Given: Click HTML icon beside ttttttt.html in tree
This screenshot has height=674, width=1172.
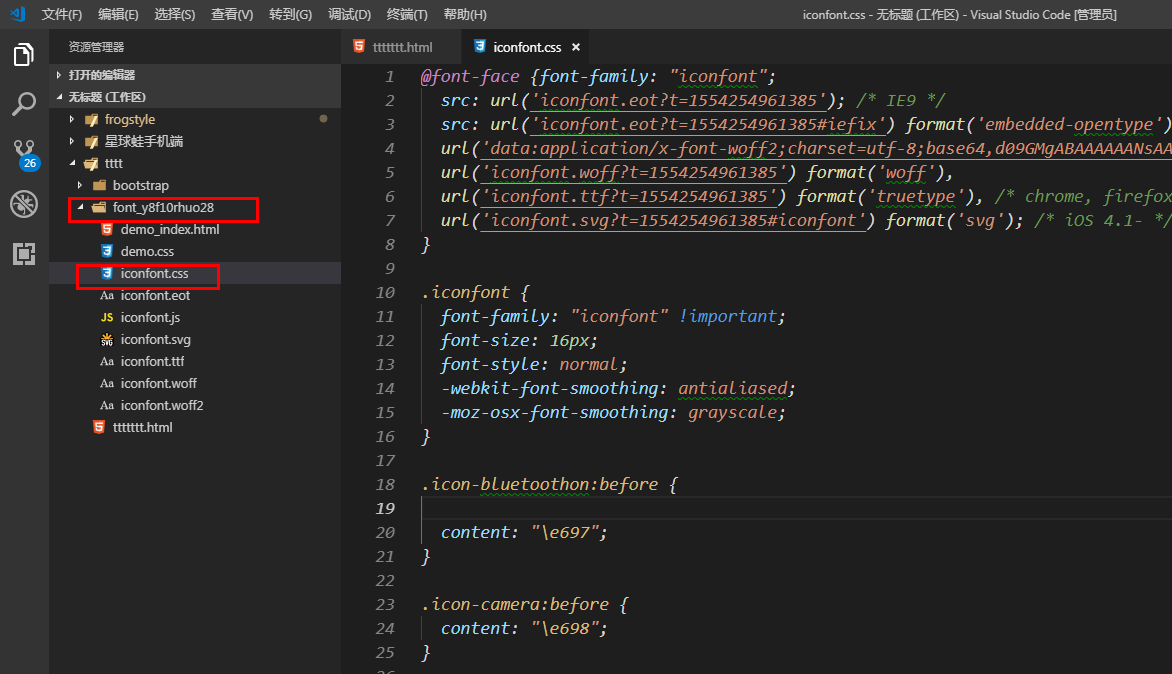Looking at the screenshot, I should tap(99, 427).
